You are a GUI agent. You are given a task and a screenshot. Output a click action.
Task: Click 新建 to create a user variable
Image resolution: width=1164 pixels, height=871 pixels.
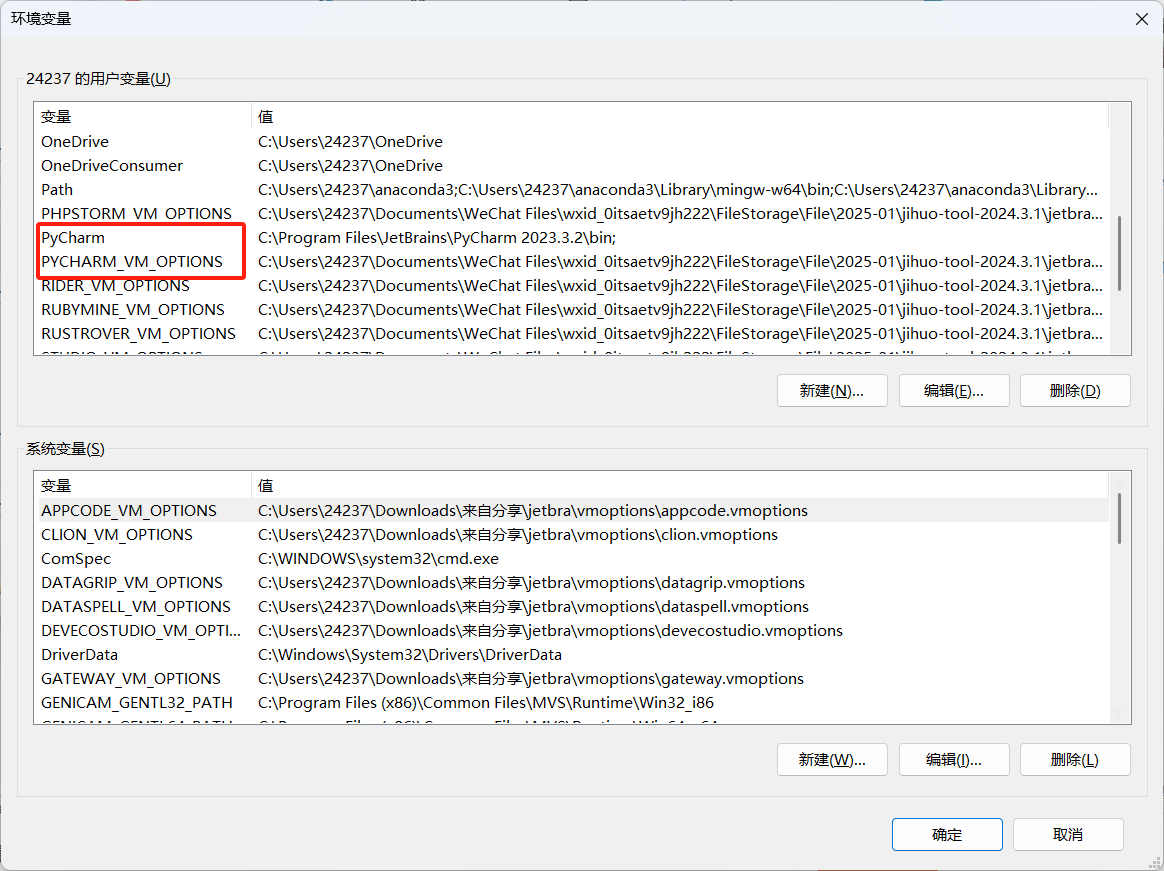832,390
